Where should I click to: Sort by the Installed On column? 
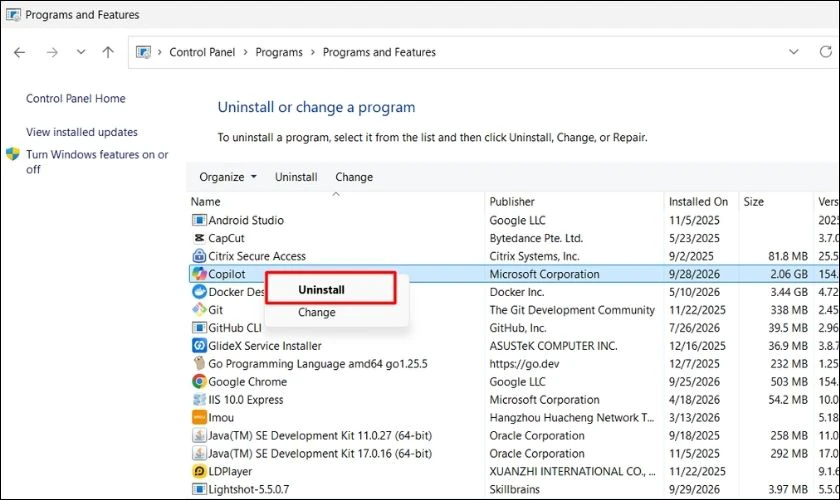[698, 202]
